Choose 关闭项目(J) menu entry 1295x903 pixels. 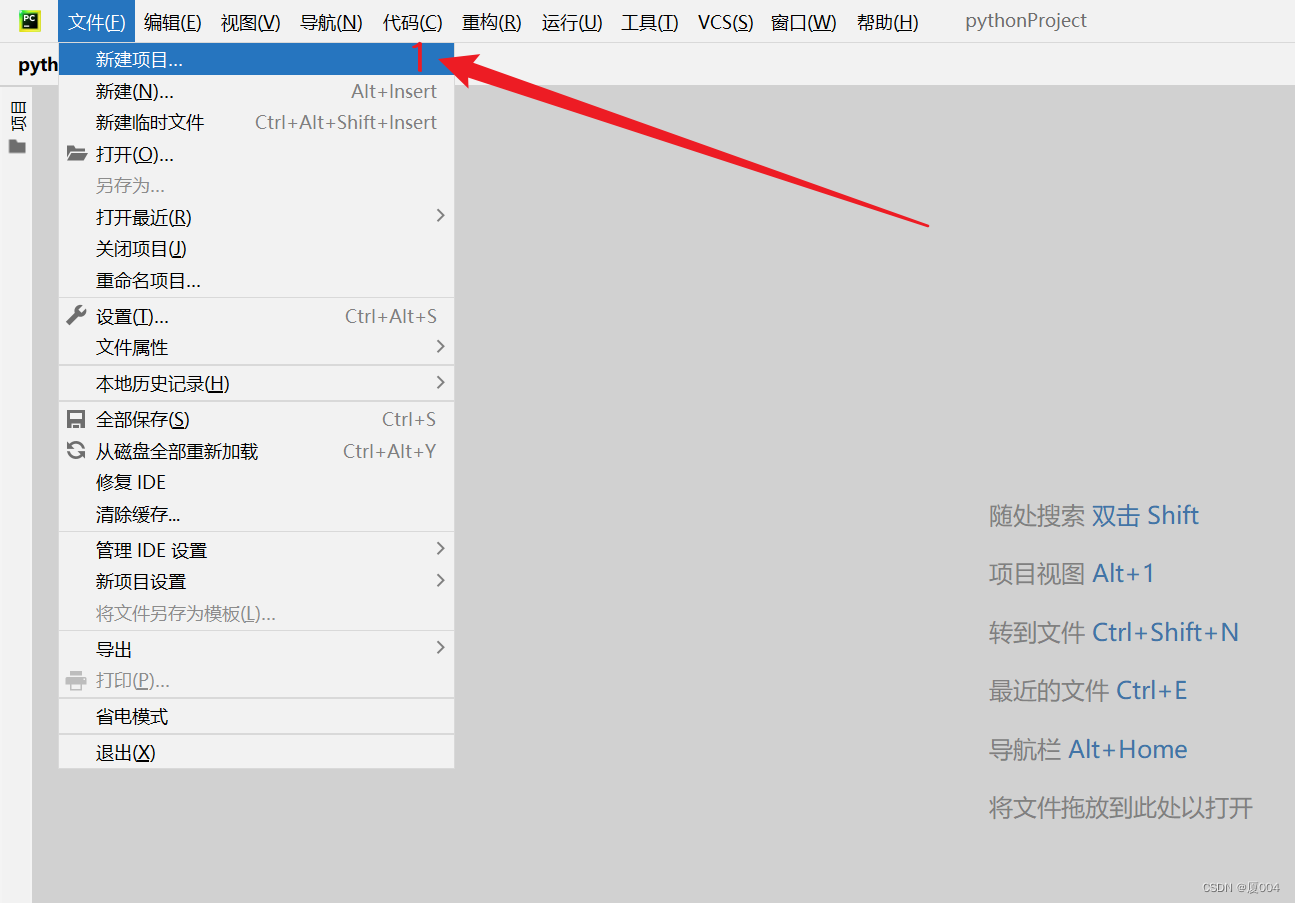tap(256, 248)
